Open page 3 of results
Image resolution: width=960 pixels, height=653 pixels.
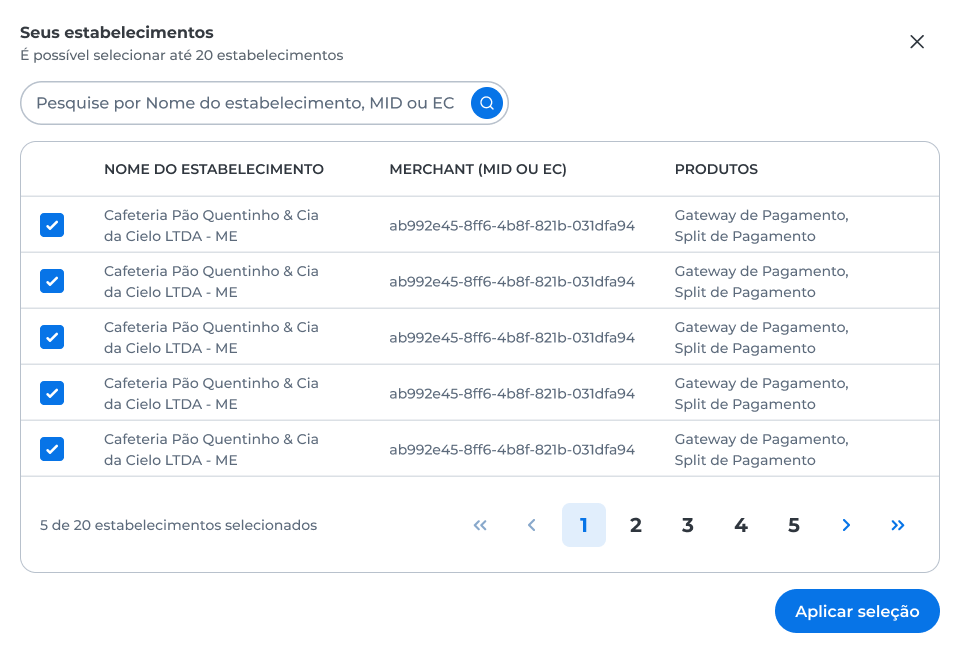[x=688, y=525]
